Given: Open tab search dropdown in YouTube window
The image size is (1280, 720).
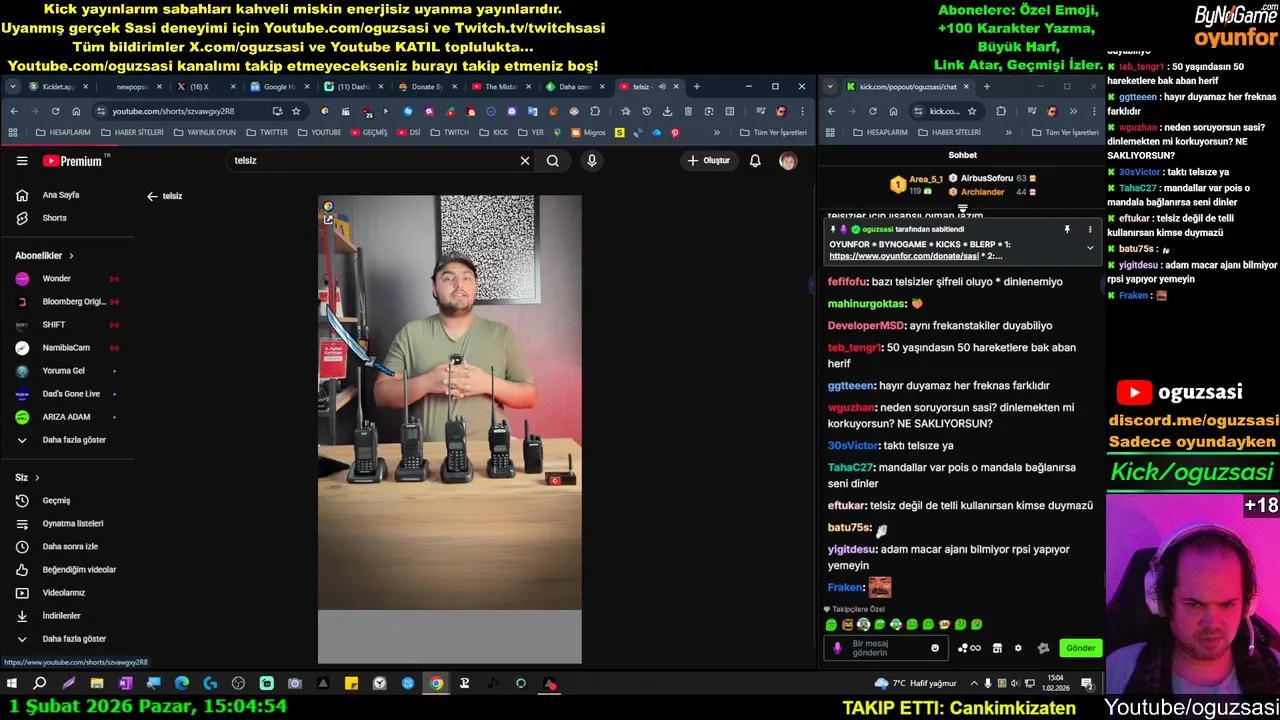Looking at the screenshot, I should (x=12, y=87).
